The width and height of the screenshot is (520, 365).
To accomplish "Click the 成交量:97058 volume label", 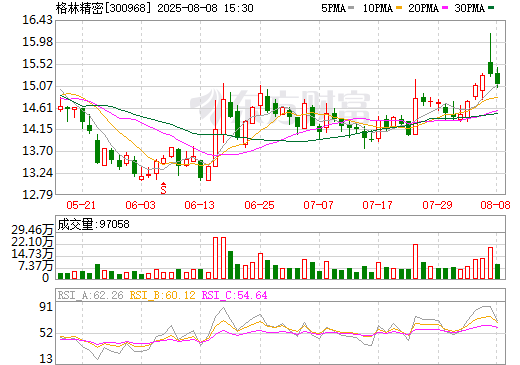I will tap(93, 224).
